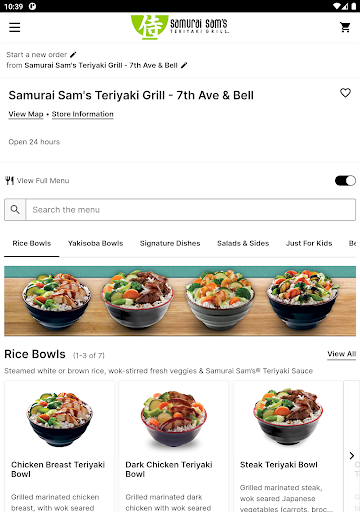
Task: View All rice bowls
Action: (342, 354)
